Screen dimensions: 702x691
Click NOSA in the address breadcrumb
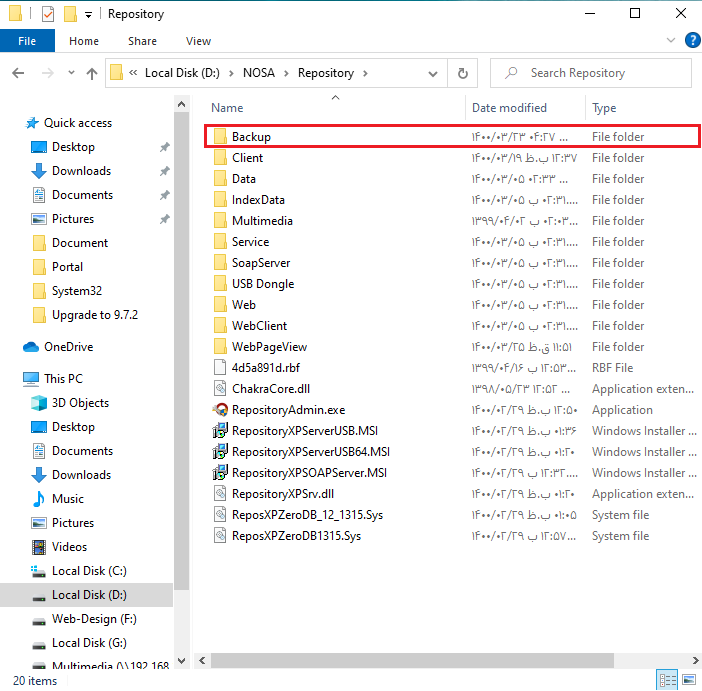click(x=260, y=73)
